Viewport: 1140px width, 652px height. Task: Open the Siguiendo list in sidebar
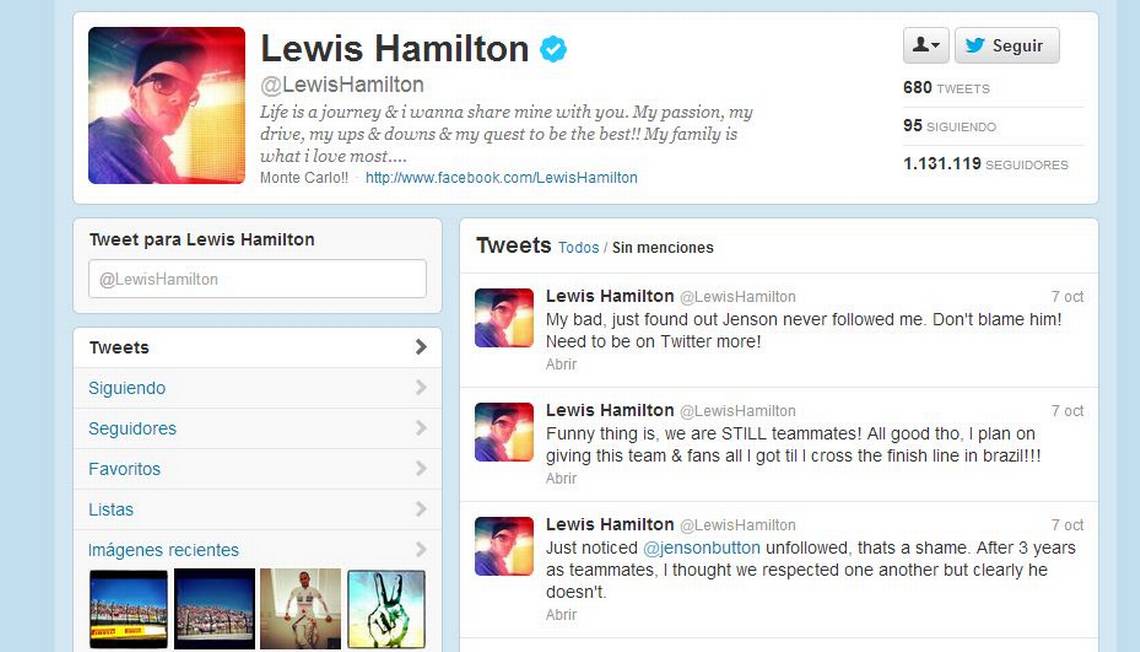257,388
